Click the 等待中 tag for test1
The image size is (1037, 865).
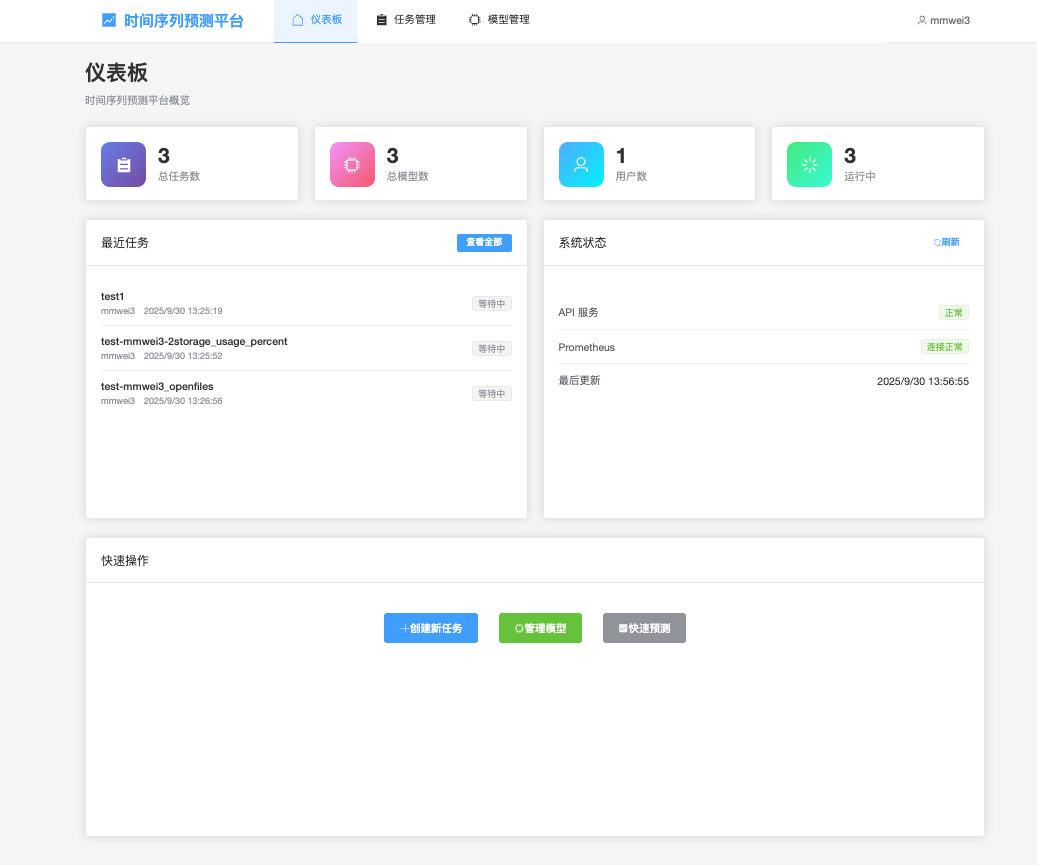492,304
